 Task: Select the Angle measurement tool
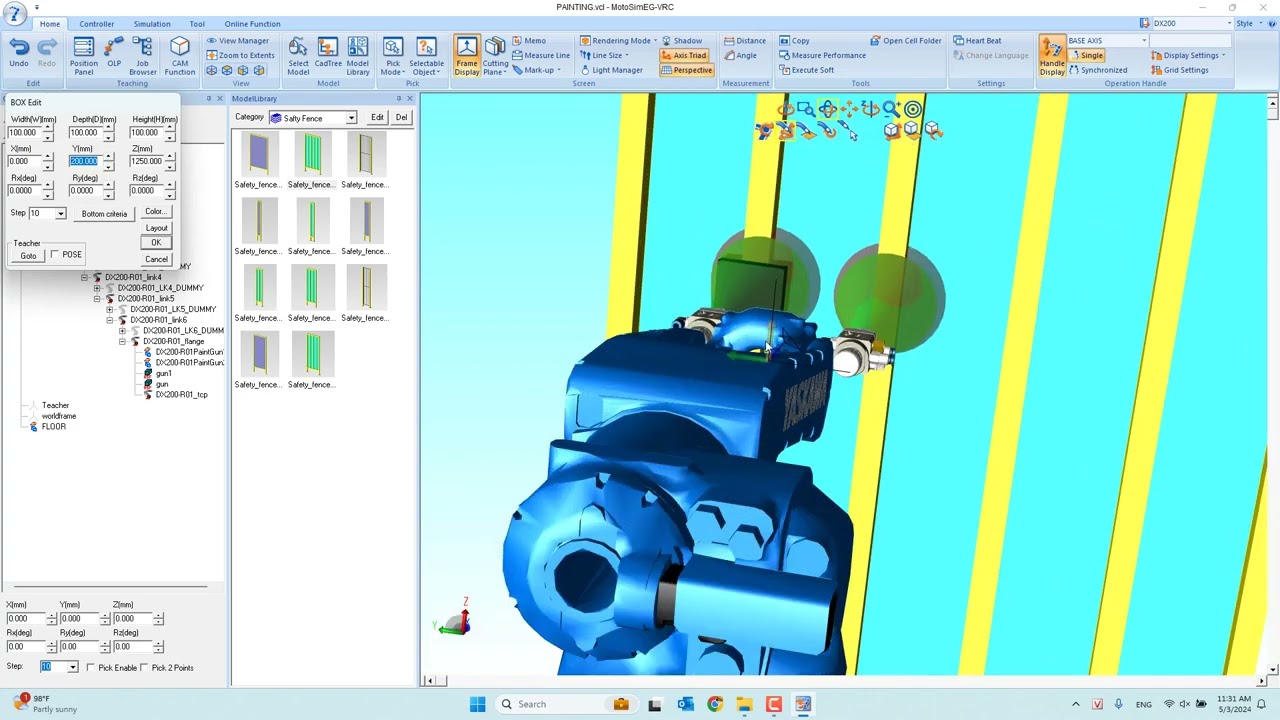[740, 55]
